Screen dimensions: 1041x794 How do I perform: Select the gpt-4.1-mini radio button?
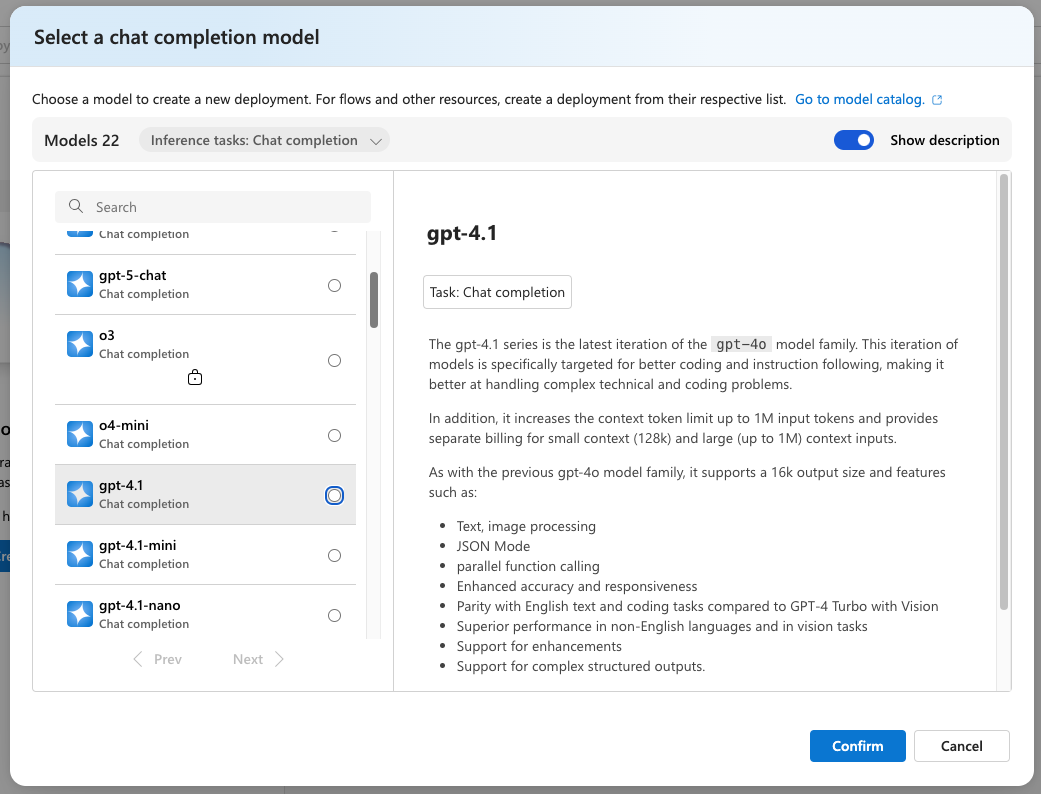tap(335, 556)
